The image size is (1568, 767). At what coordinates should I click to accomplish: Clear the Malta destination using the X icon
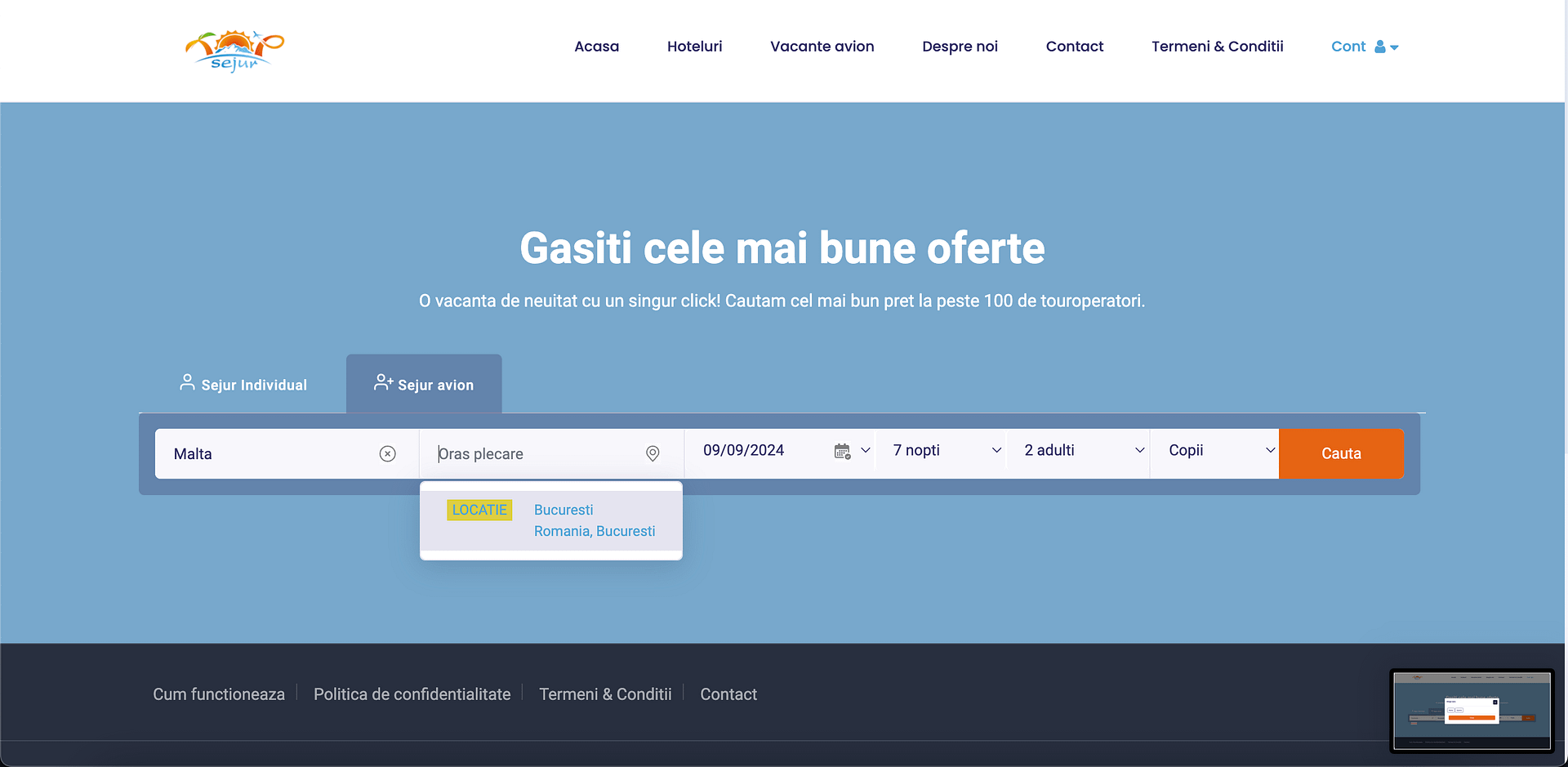(x=387, y=453)
